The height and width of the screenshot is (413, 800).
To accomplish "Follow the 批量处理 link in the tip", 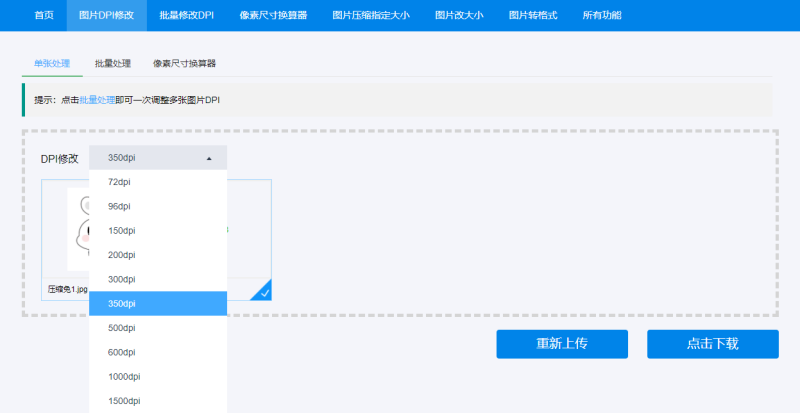I will [x=97, y=100].
